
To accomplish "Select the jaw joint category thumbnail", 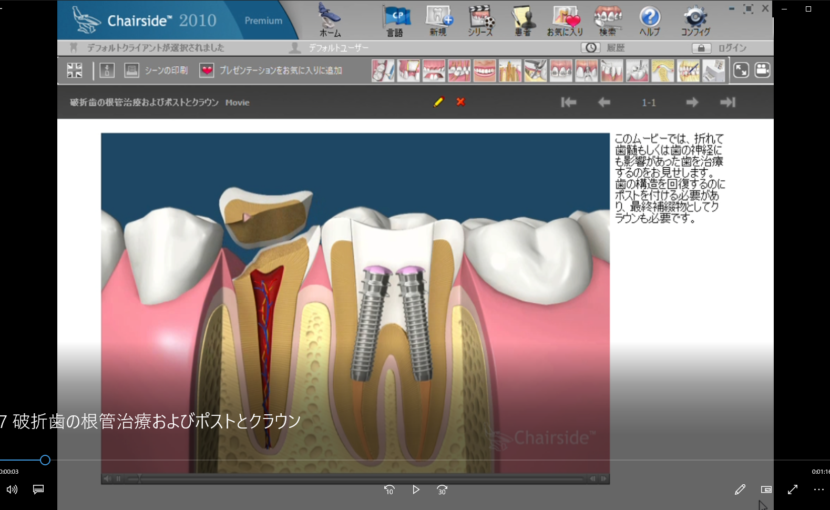I will tap(662, 70).
